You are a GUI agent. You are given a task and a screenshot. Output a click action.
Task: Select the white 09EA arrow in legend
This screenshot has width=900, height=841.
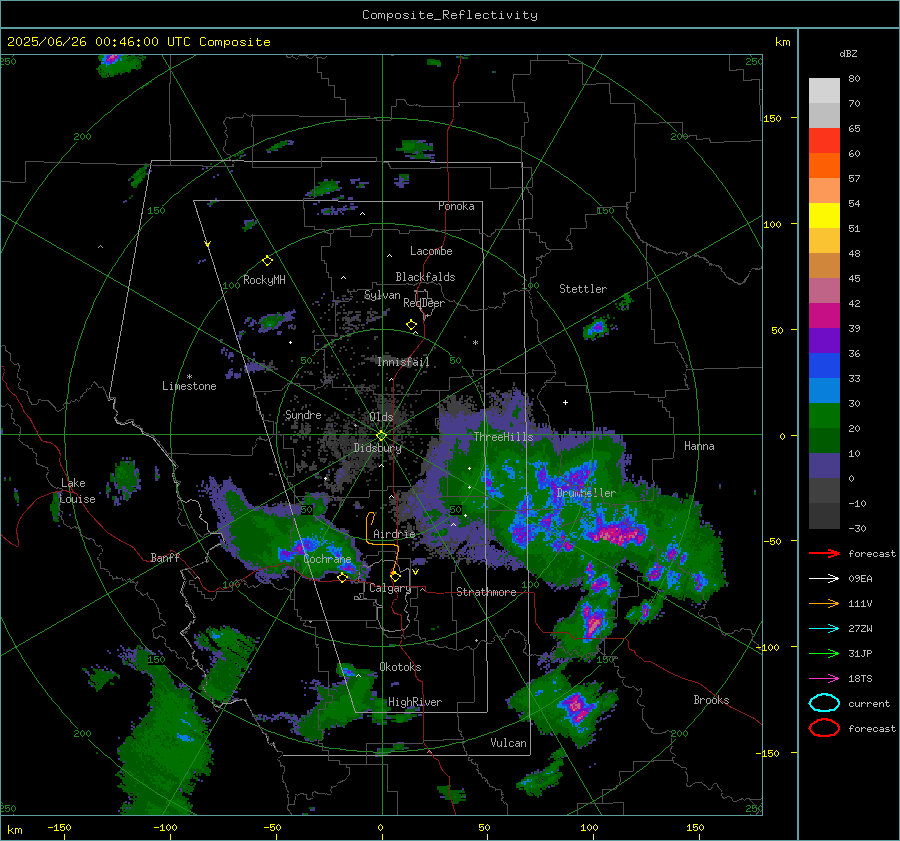coord(824,579)
